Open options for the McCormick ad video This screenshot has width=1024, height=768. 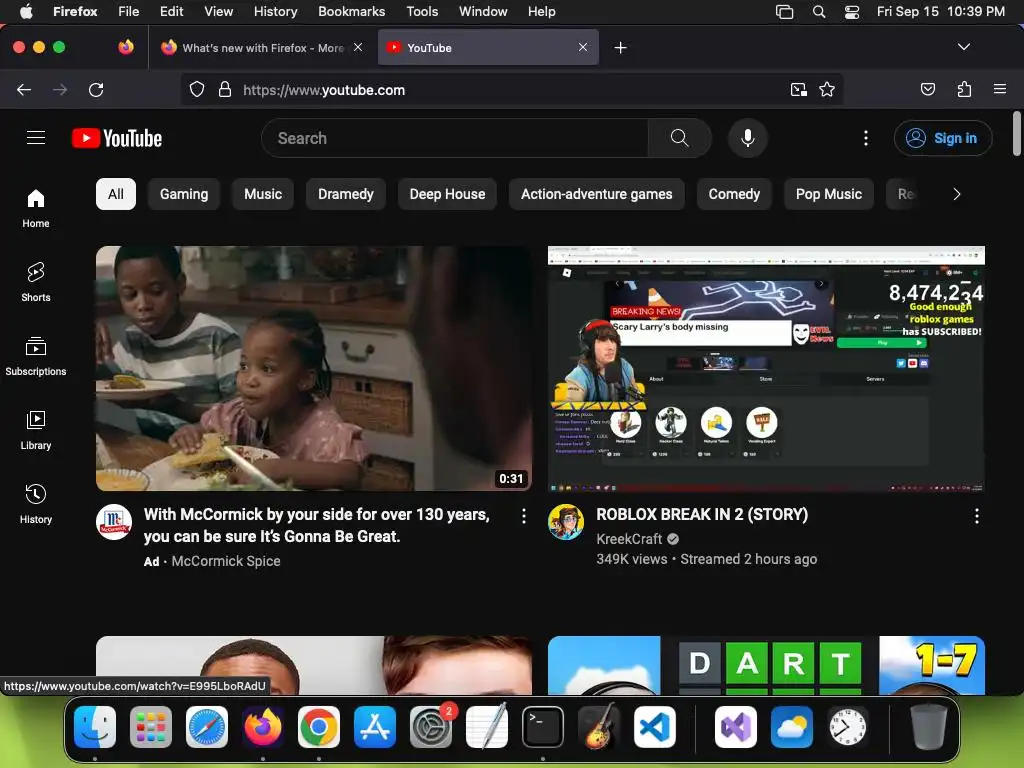pos(524,517)
